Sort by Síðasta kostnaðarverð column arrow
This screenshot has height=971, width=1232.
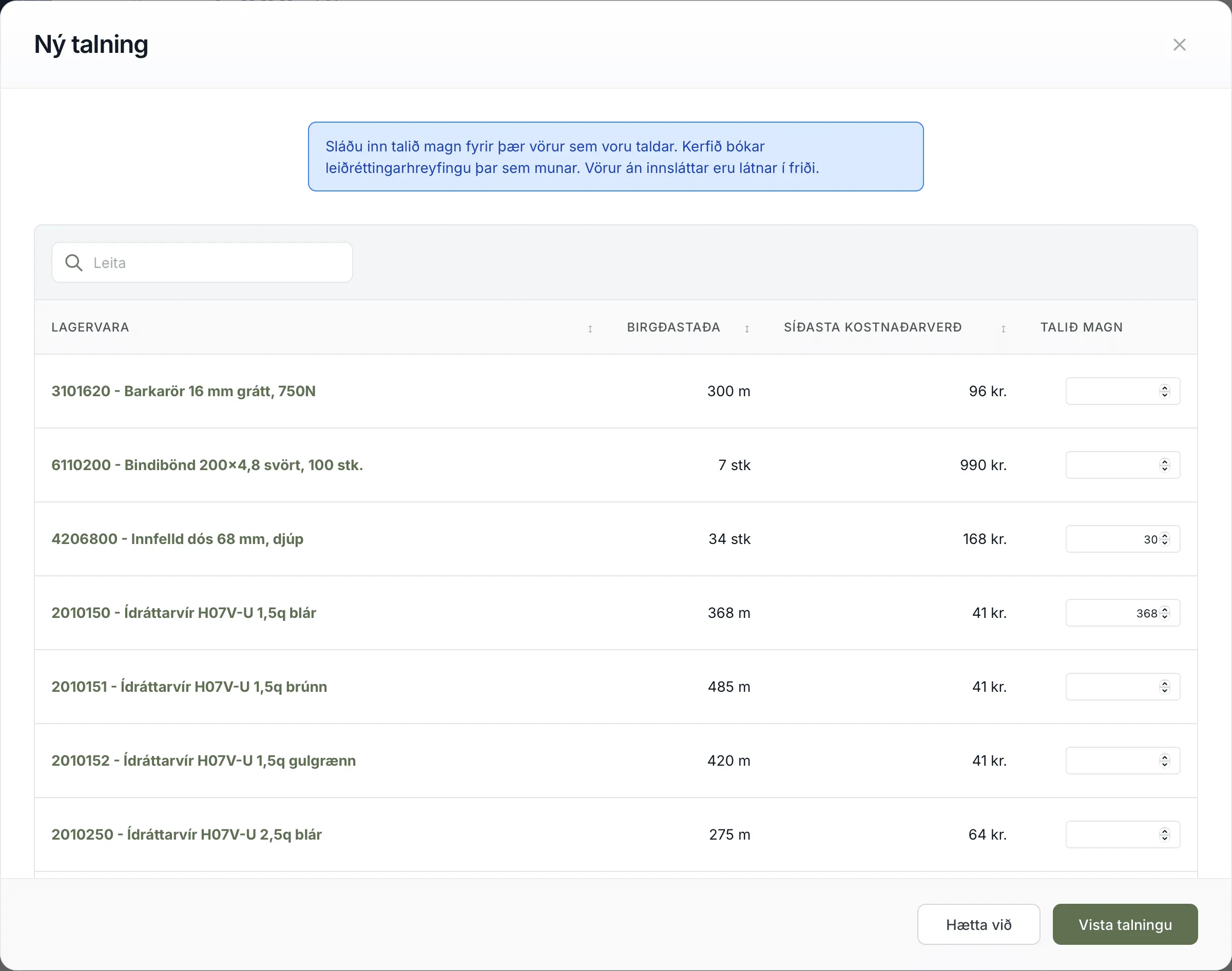point(1003,328)
